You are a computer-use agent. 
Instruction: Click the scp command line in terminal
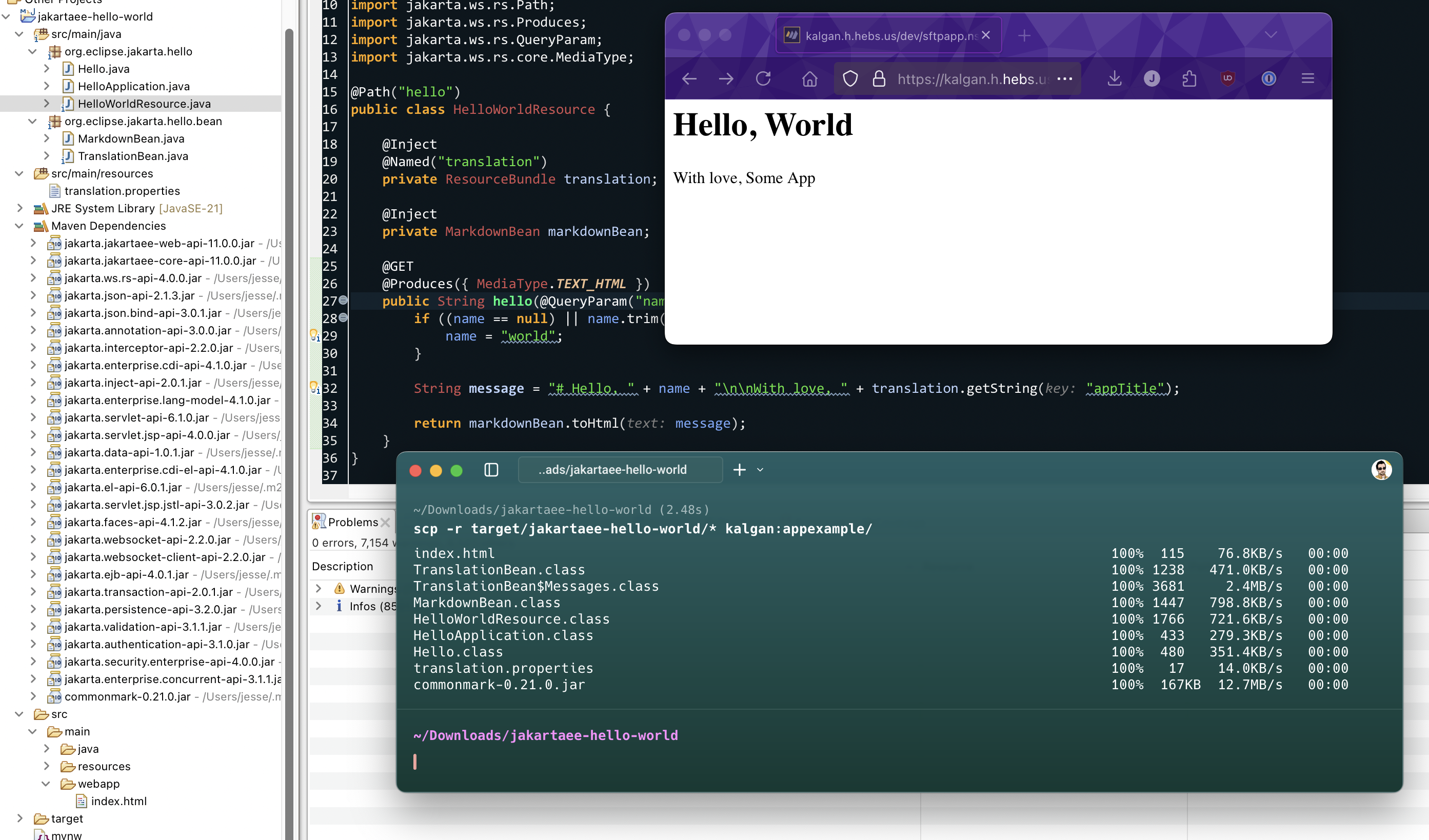tap(643, 529)
